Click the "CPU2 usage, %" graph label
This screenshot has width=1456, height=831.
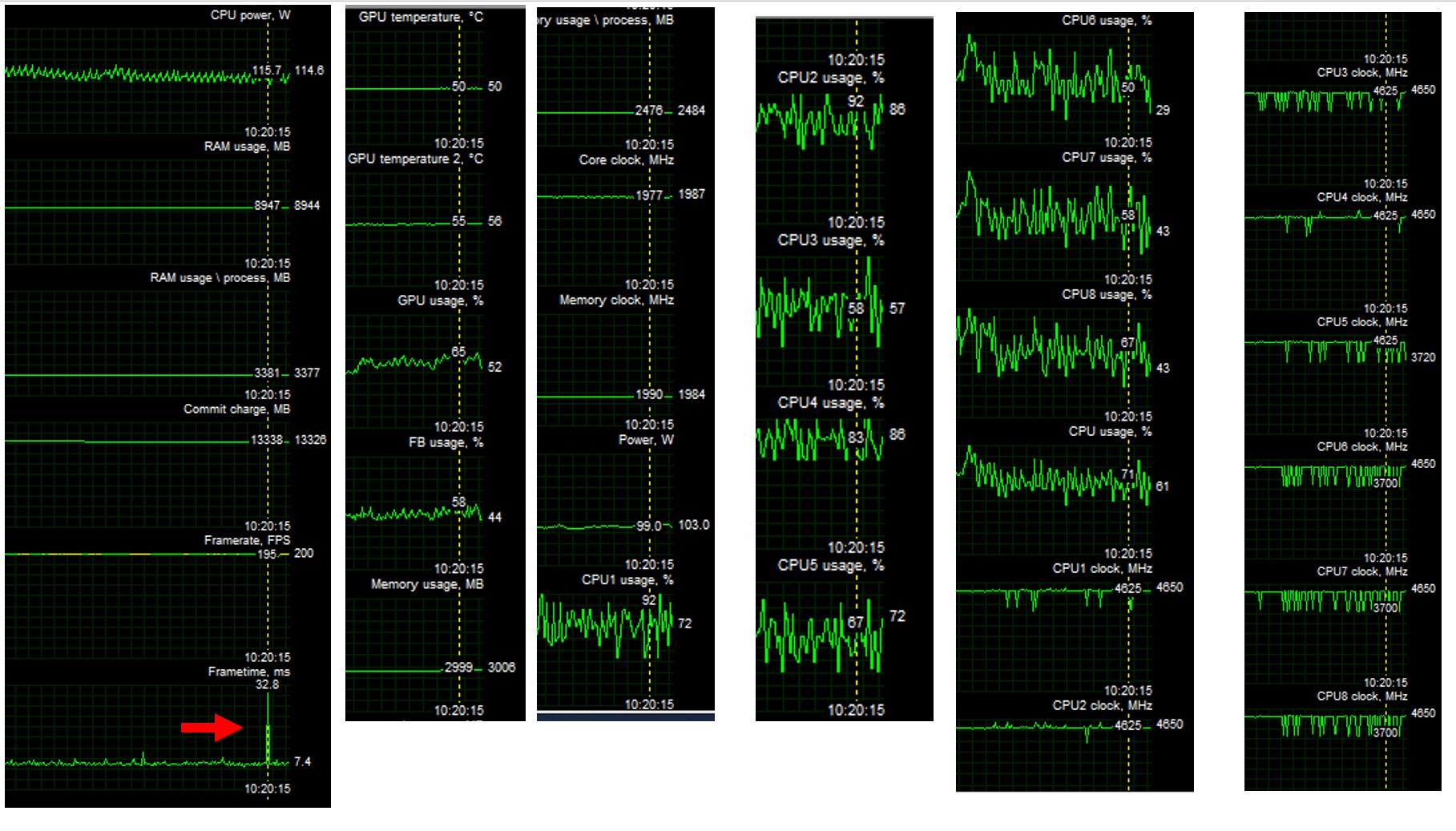click(831, 79)
